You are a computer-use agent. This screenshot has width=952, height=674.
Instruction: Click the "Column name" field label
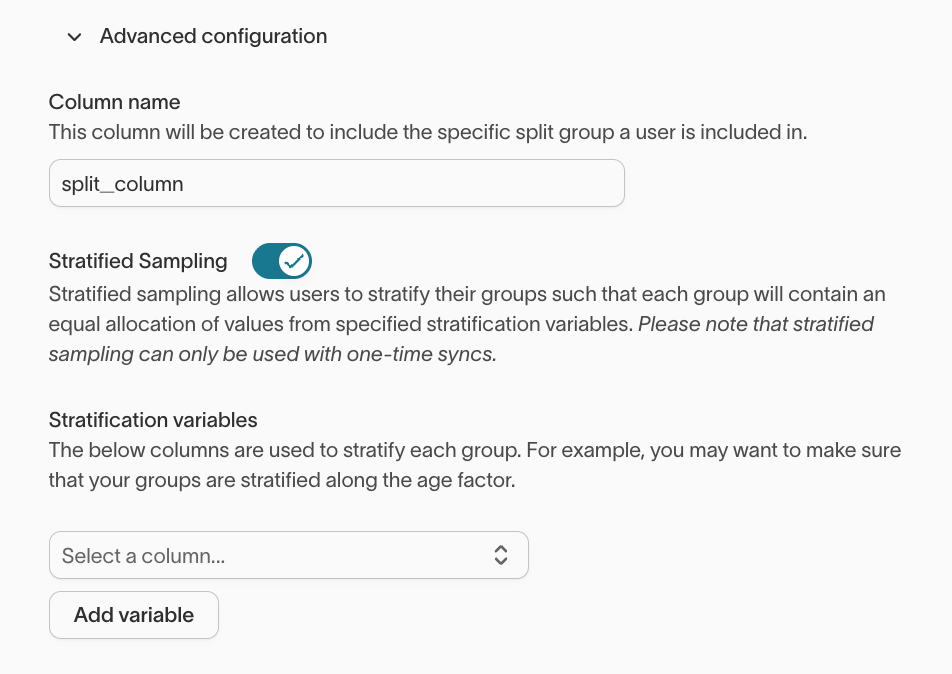(x=114, y=102)
